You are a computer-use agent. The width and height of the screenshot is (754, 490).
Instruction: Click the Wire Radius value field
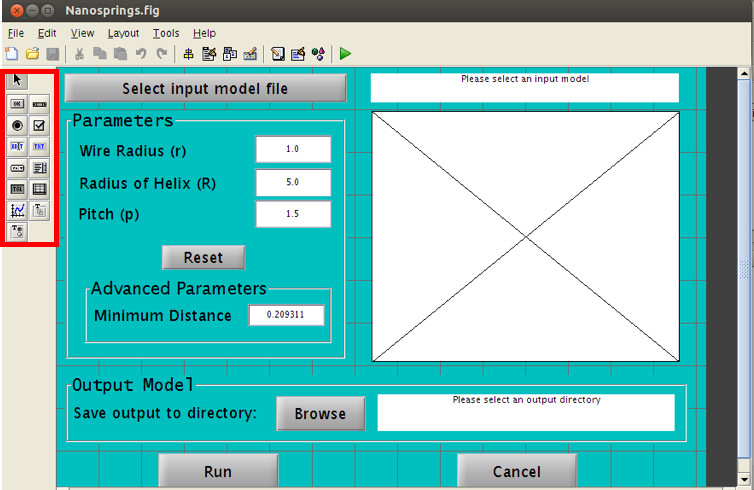tap(292, 150)
